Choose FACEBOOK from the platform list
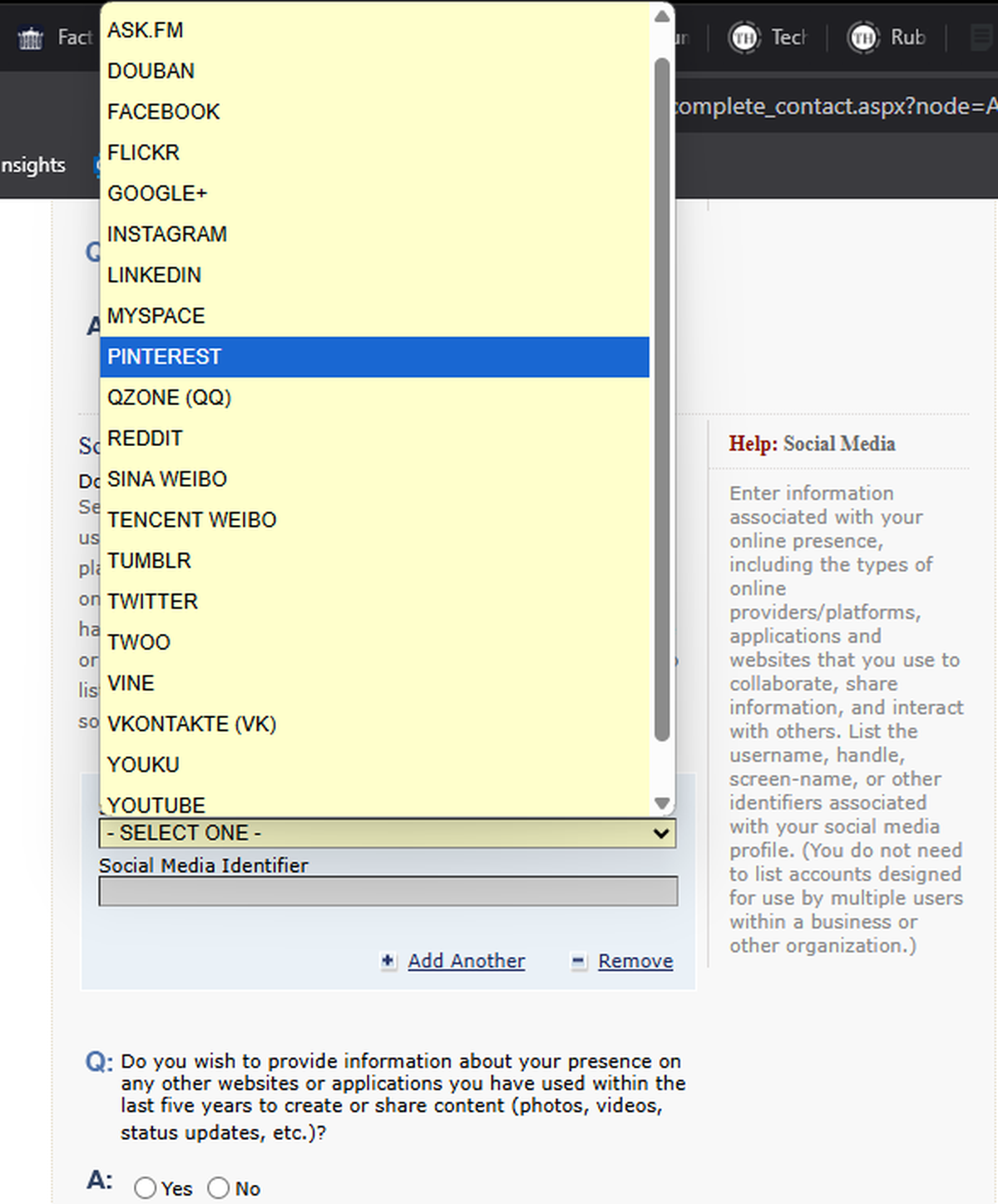The height and width of the screenshot is (1204, 998). click(374, 112)
